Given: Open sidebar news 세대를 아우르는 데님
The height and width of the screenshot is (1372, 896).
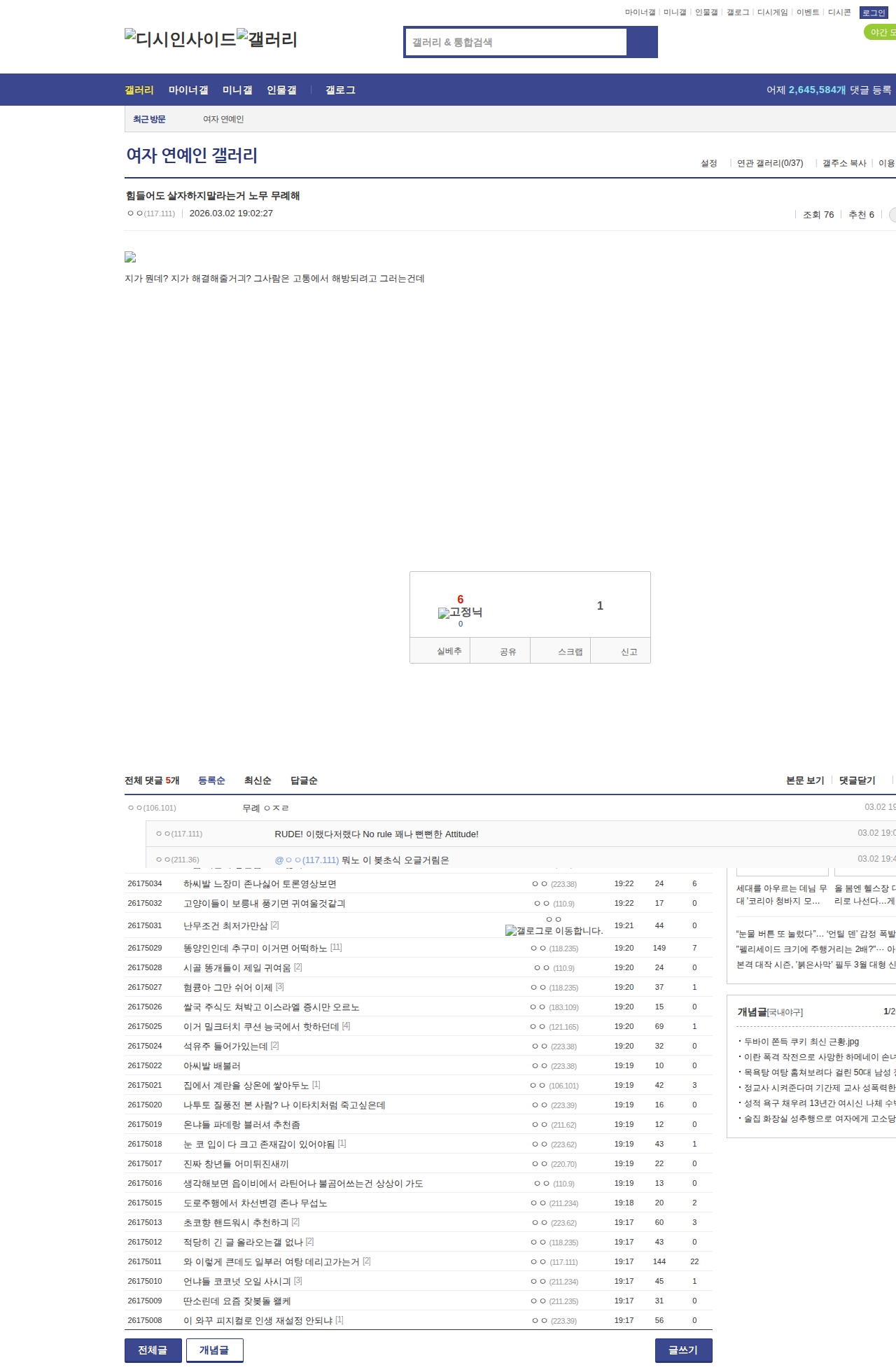Looking at the screenshot, I should pos(781,895).
